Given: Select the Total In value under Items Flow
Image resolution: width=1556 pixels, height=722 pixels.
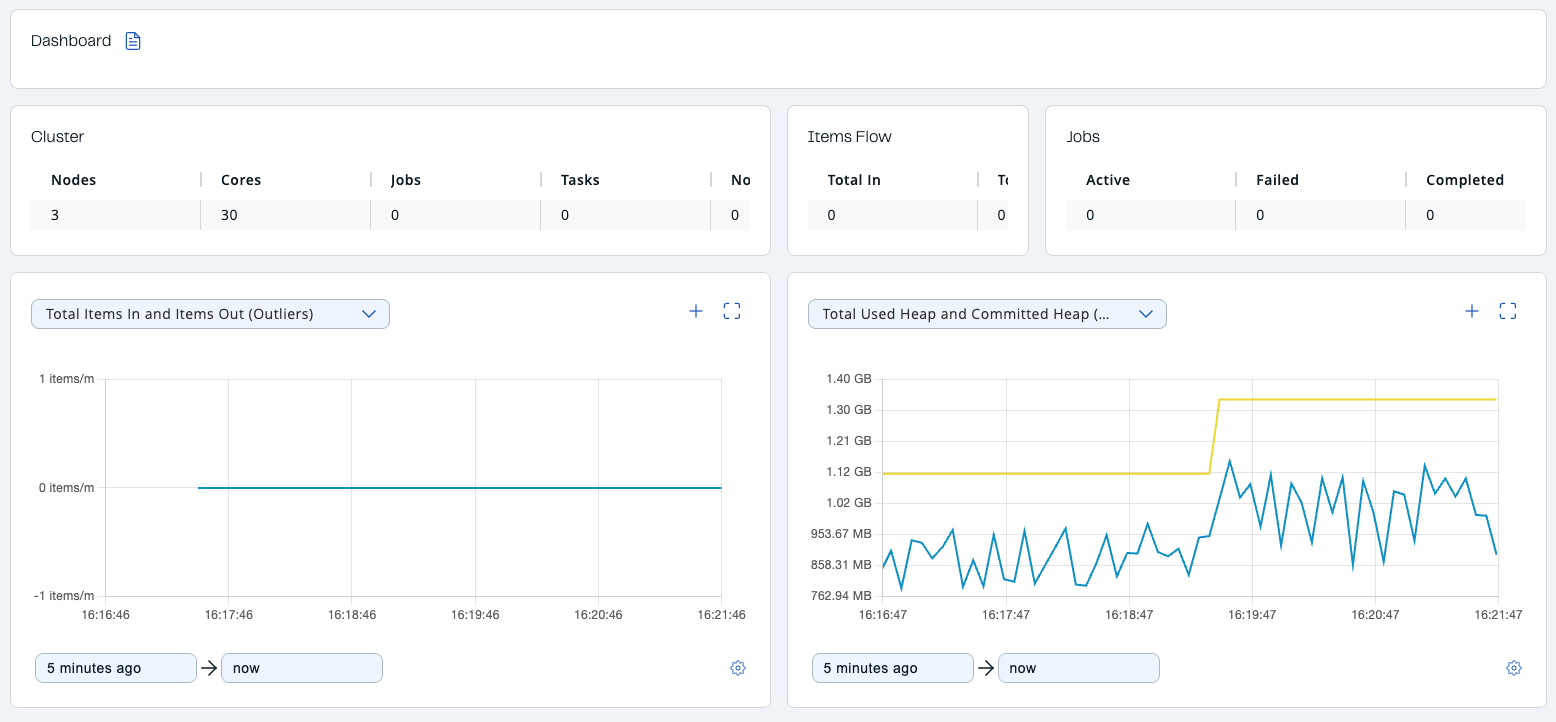Looking at the screenshot, I should 832,214.
